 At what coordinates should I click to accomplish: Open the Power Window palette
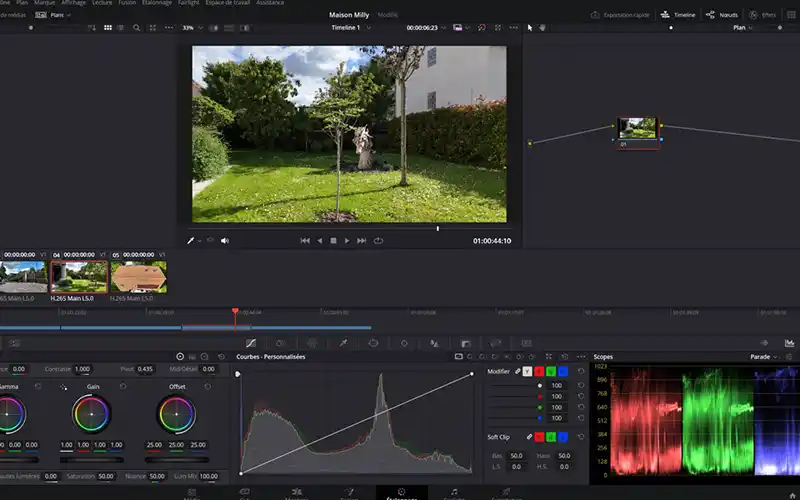373,343
